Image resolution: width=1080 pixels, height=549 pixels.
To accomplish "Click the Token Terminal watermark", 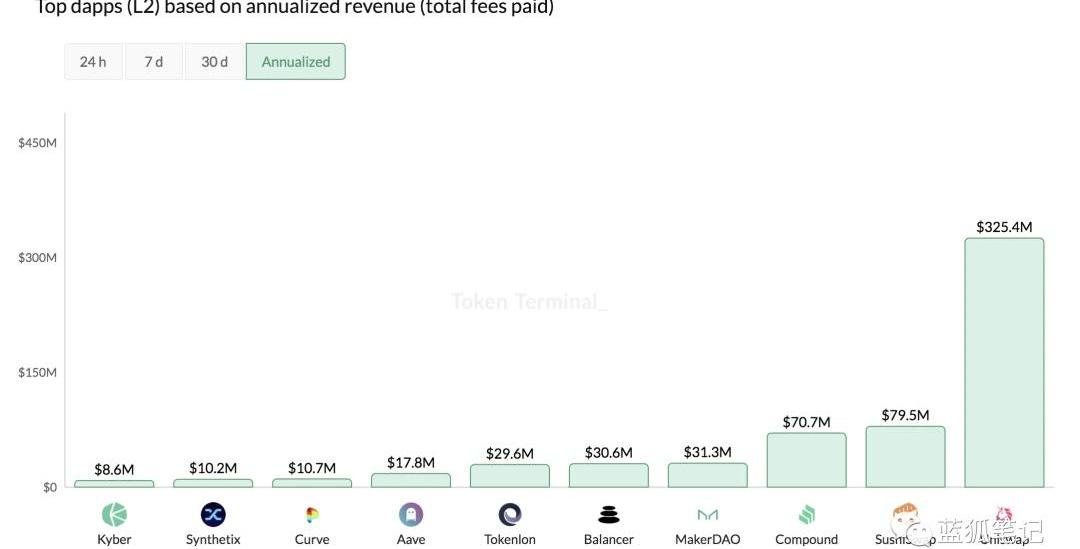I will click(529, 301).
